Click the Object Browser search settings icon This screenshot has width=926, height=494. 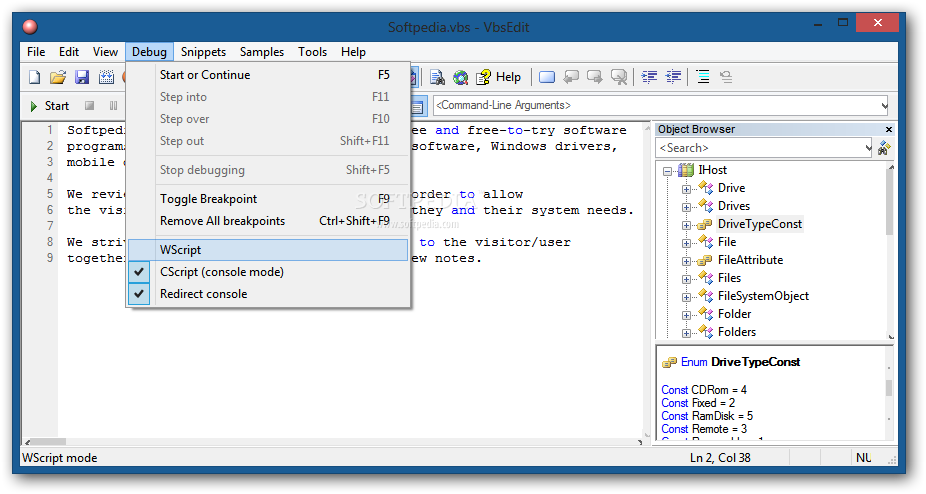tap(884, 148)
